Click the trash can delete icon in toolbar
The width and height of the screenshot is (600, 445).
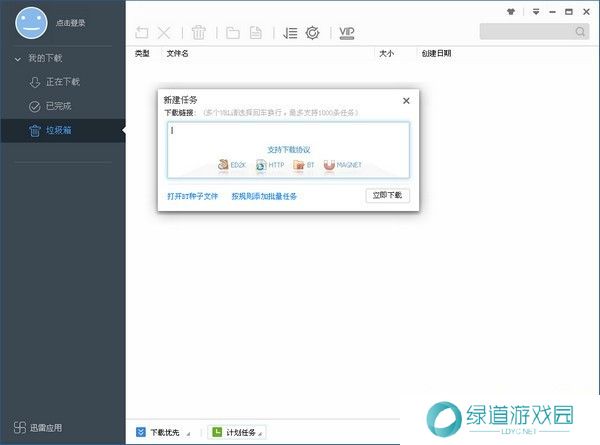pos(199,33)
